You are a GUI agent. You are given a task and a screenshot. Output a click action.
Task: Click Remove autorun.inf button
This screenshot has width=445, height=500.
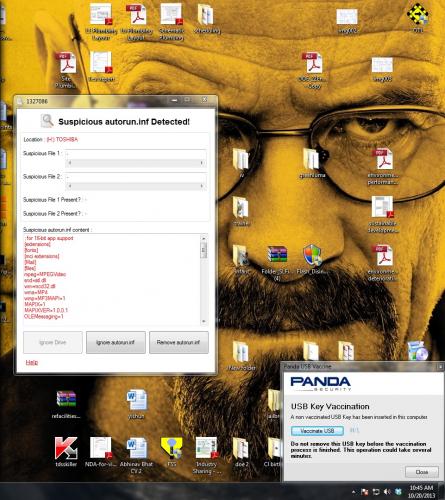[179, 342]
